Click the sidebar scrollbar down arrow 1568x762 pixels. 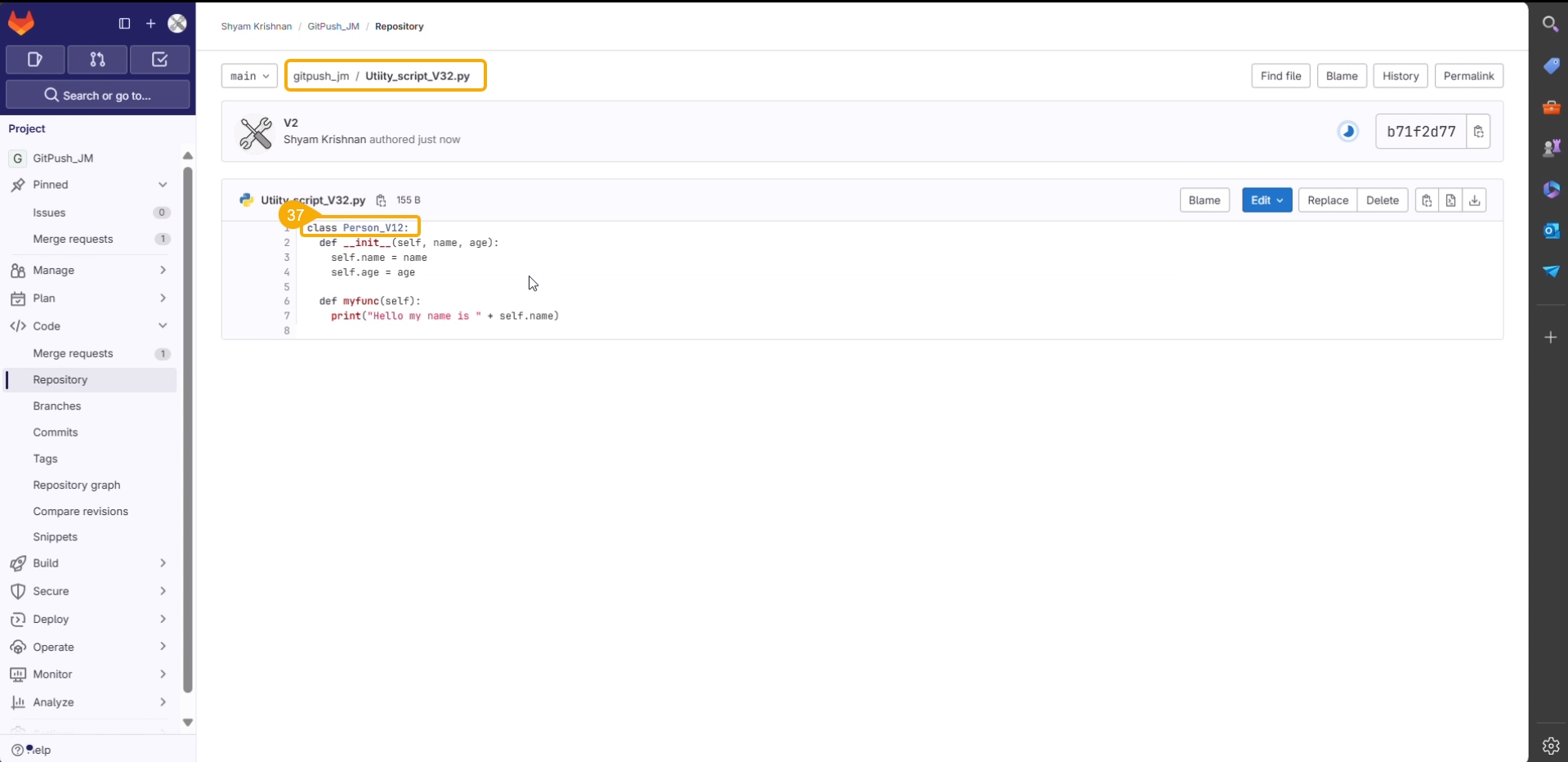188,723
